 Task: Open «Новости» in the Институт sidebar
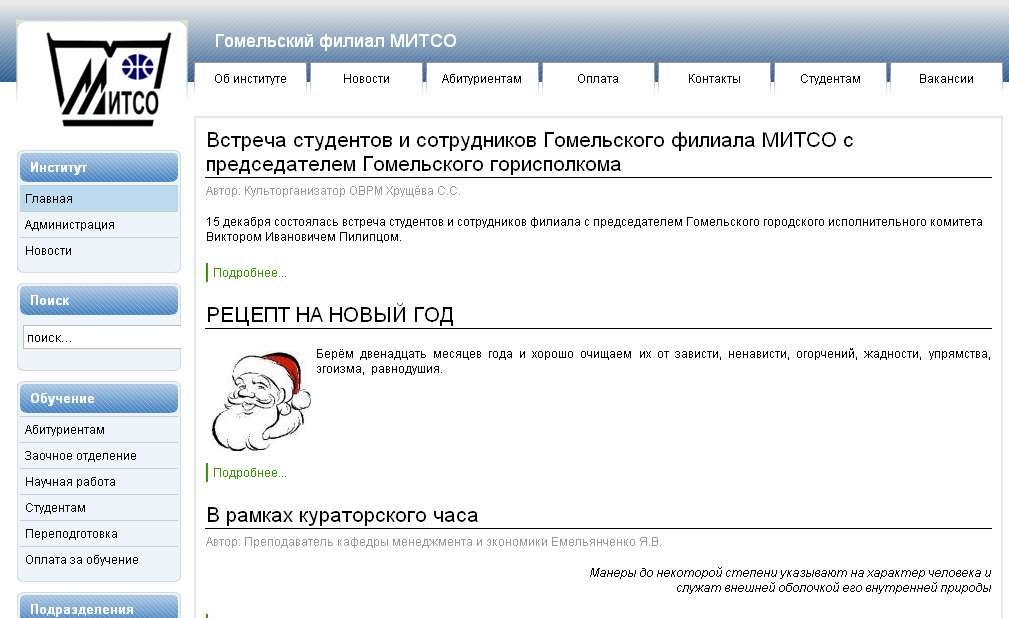[x=49, y=251]
